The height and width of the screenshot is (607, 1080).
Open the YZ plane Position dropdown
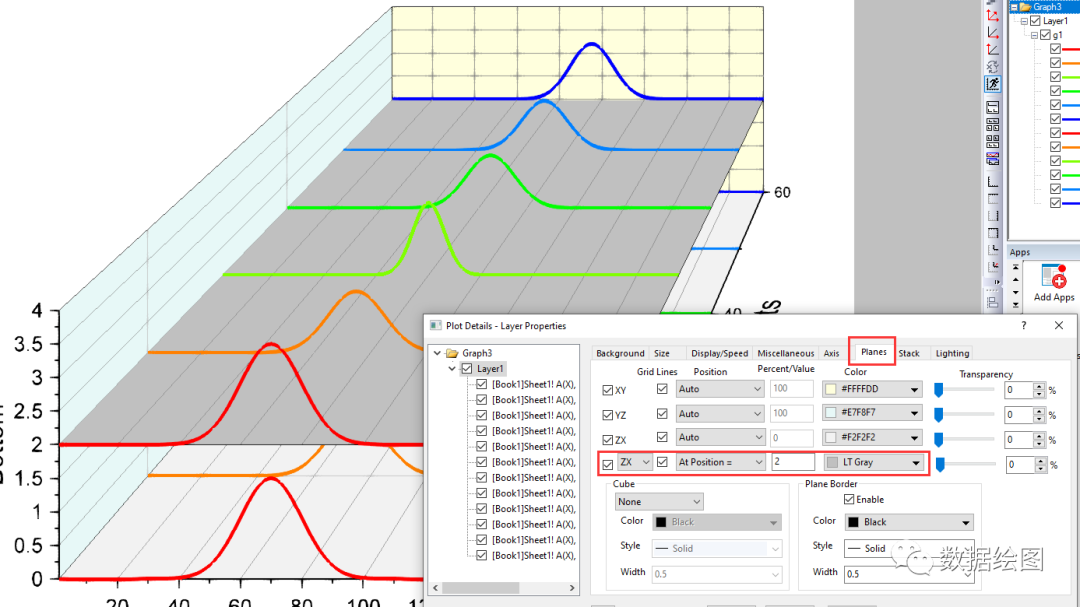719,413
